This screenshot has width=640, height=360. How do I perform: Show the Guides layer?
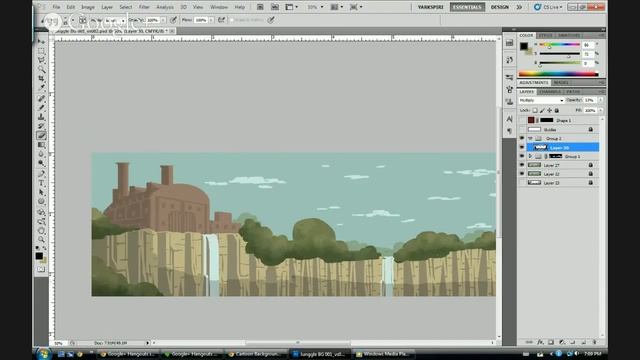click(x=522, y=129)
